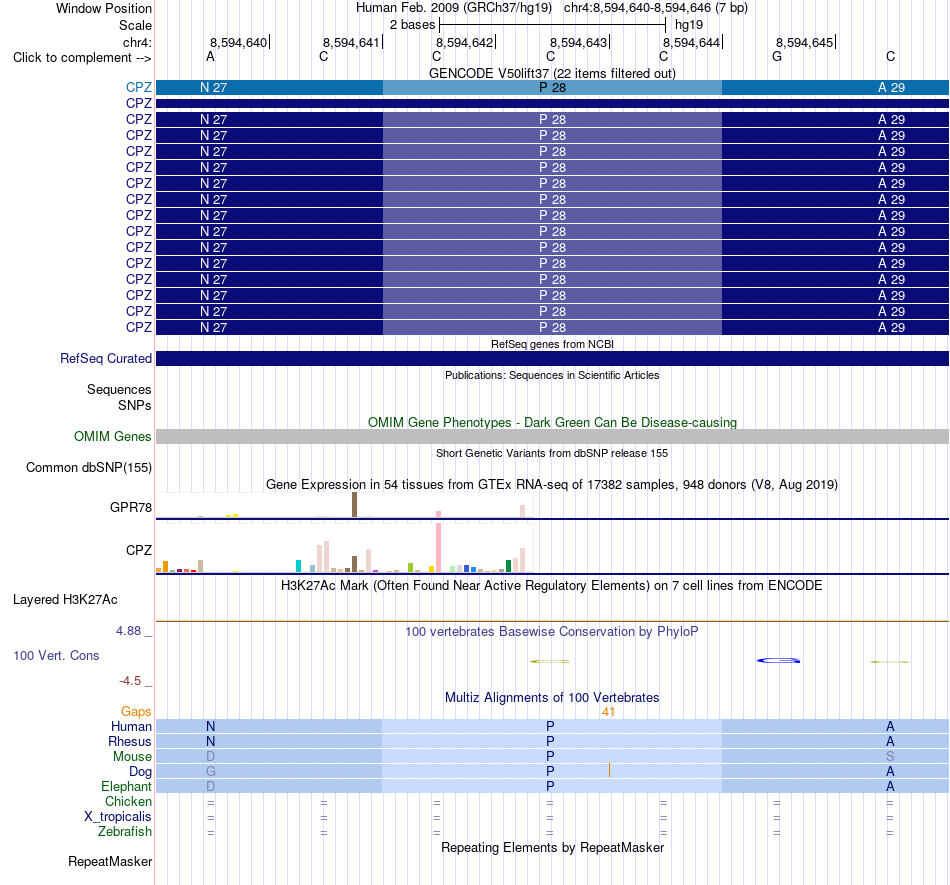This screenshot has width=950, height=885.
Task: Click the Chicken species label
Action: point(128,801)
